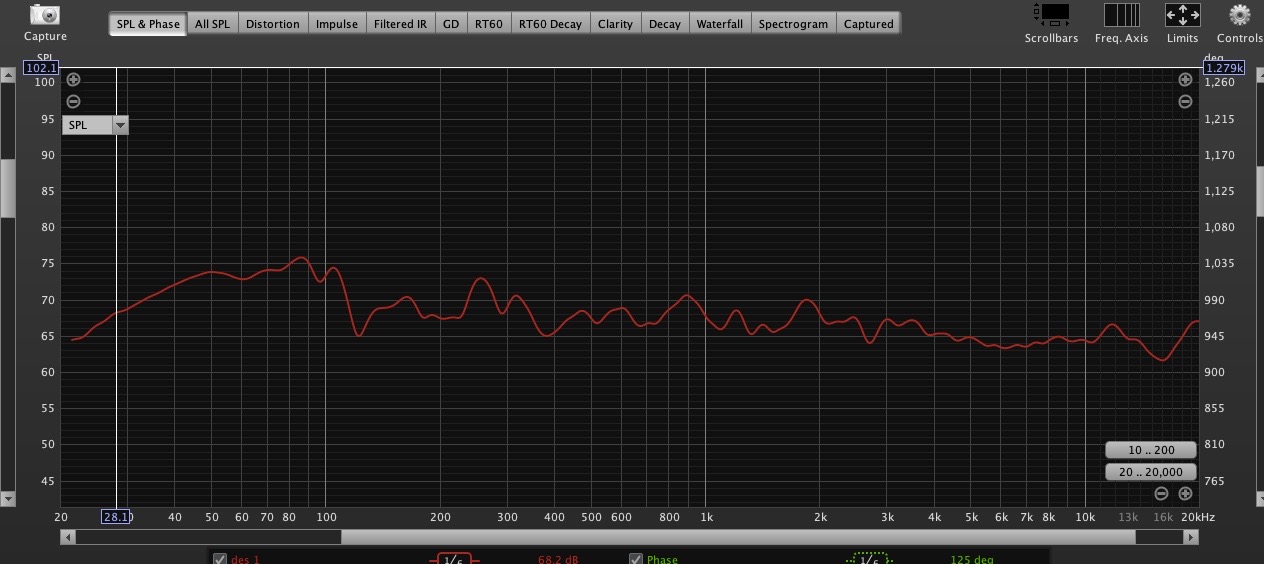Click the 100 frequency axis label

click(x=326, y=517)
